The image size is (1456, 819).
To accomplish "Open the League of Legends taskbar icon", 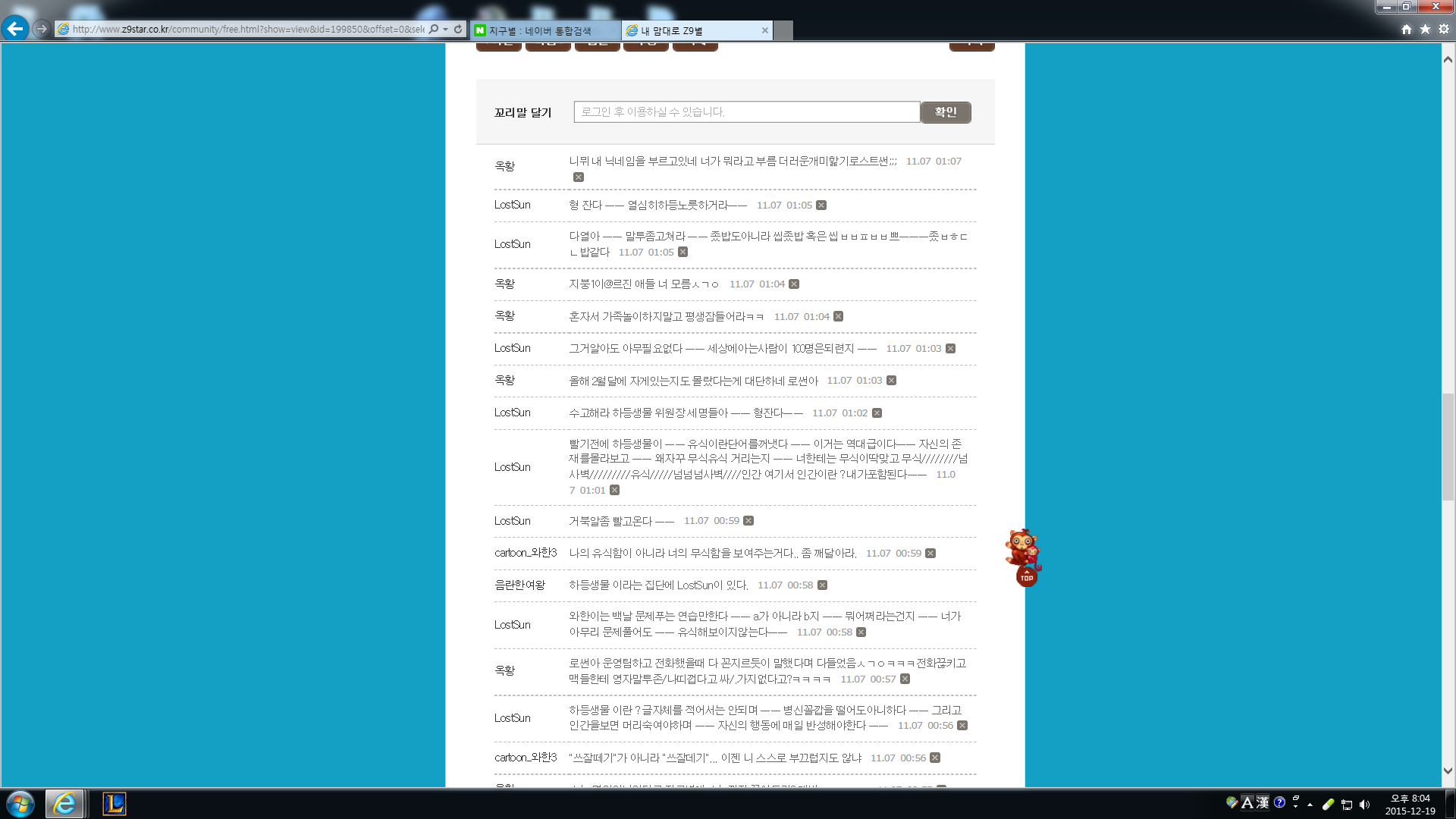I will pyautogui.click(x=115, y=804).
